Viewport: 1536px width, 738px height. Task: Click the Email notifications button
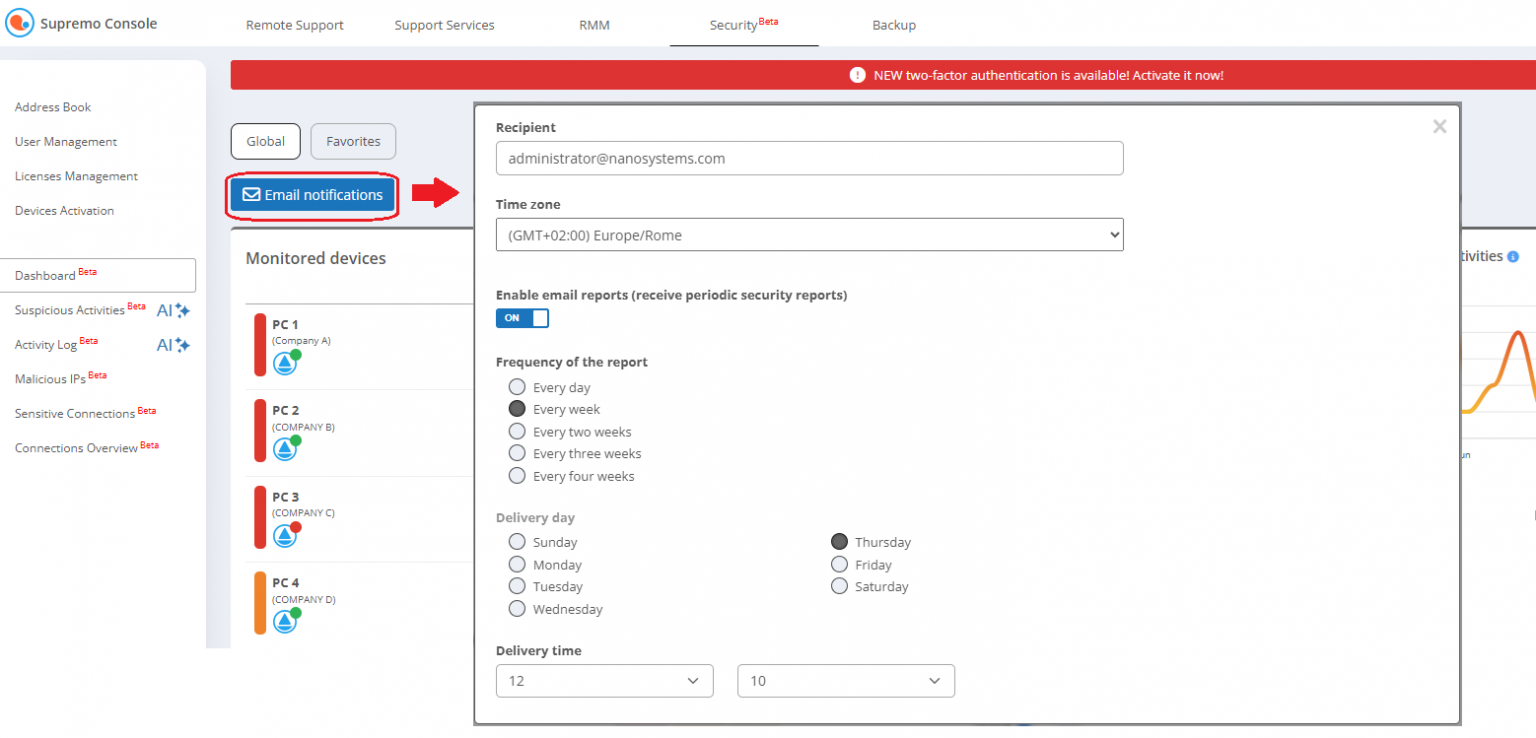coord(313,195)
